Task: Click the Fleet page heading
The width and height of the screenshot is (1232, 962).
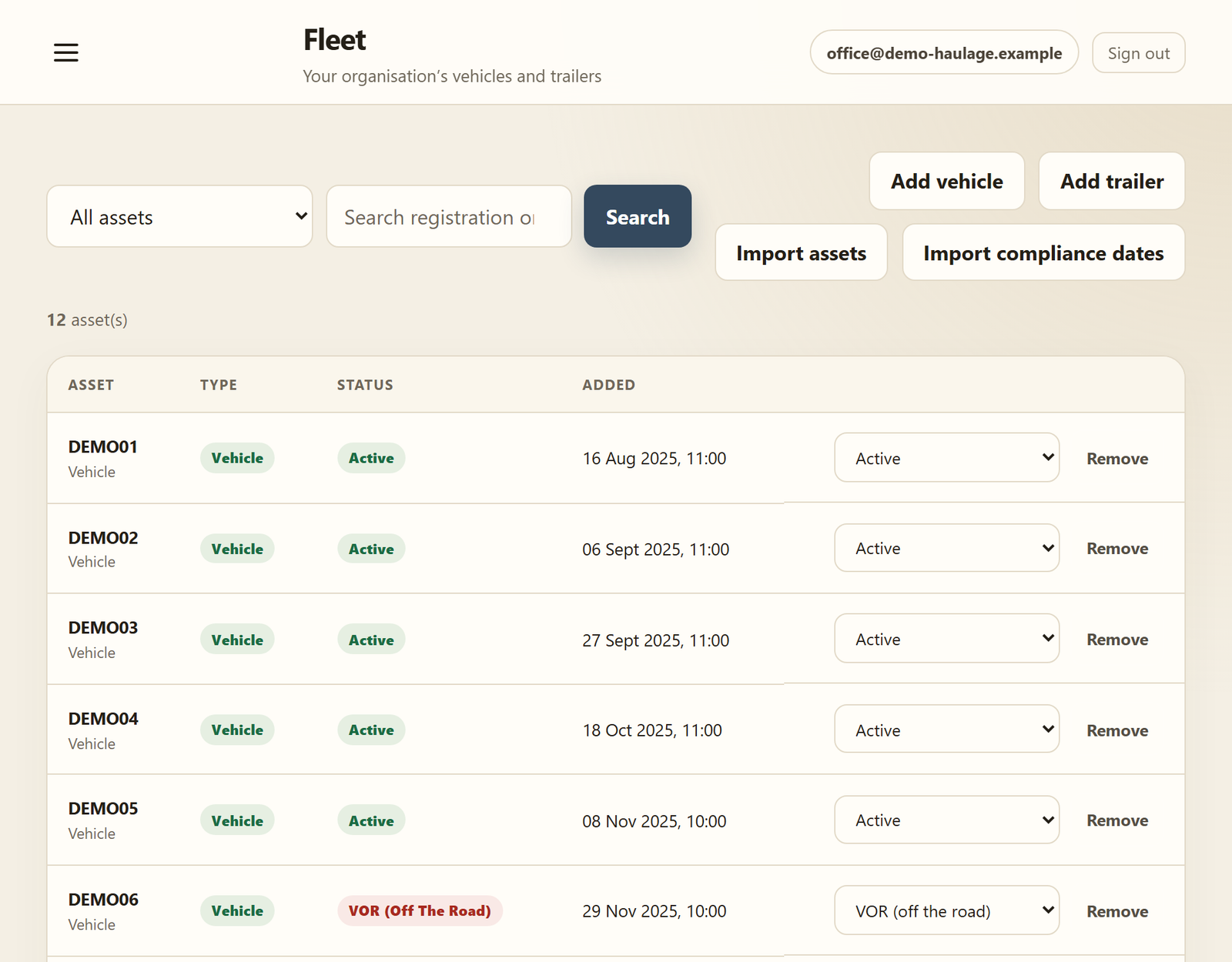Action: click(x=335, y=40)
